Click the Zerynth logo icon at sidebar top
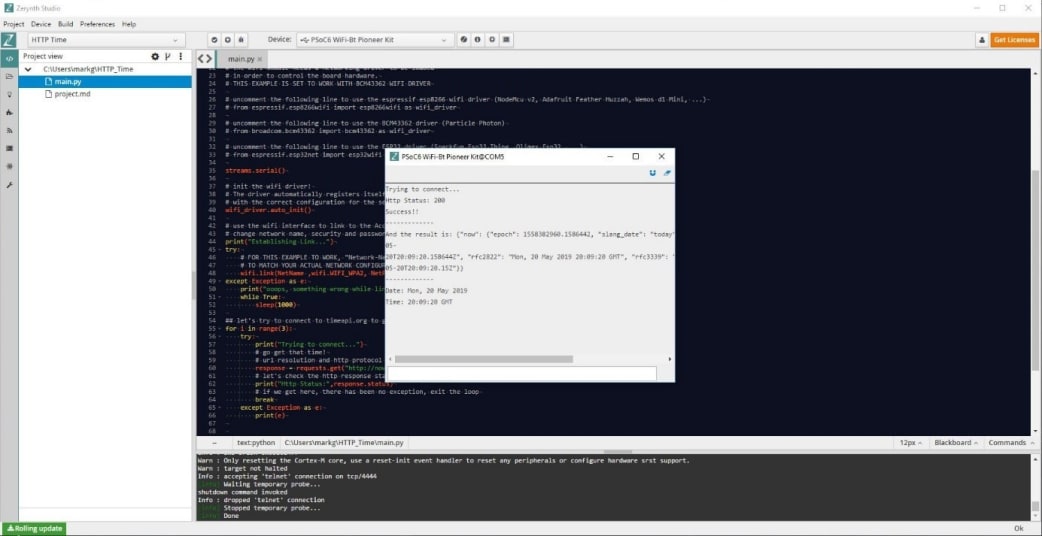This screenshot has height=536, width=1042. pyautogui.click(x=9, y=40)
